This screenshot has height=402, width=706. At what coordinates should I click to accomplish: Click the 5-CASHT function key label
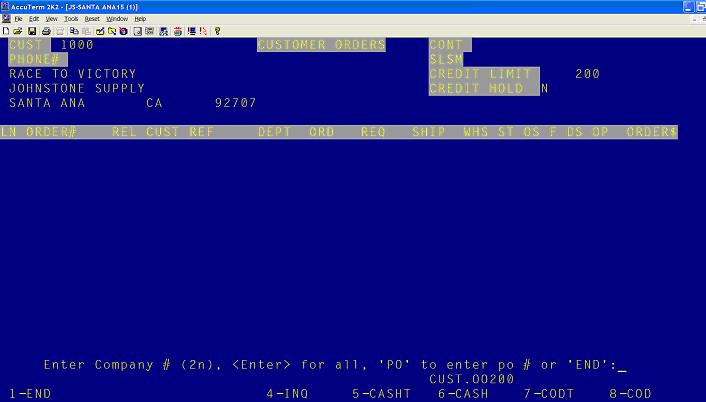click(381, 393)
